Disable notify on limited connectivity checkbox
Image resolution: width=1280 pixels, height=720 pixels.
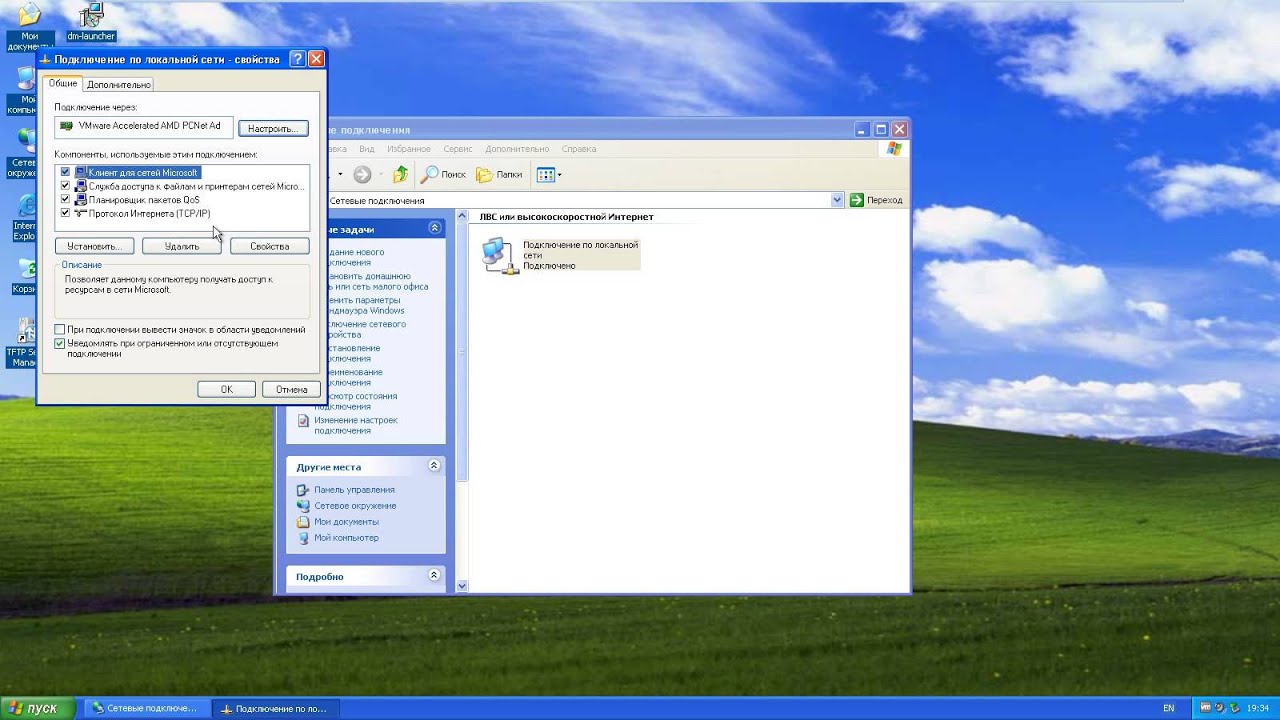click(x=60, y=343)
